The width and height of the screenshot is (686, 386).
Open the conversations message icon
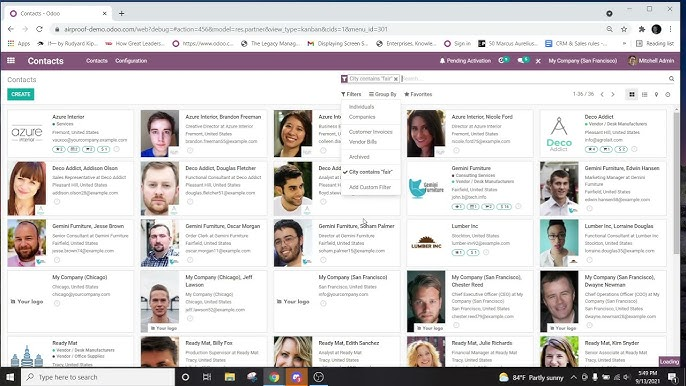(523, 60)
